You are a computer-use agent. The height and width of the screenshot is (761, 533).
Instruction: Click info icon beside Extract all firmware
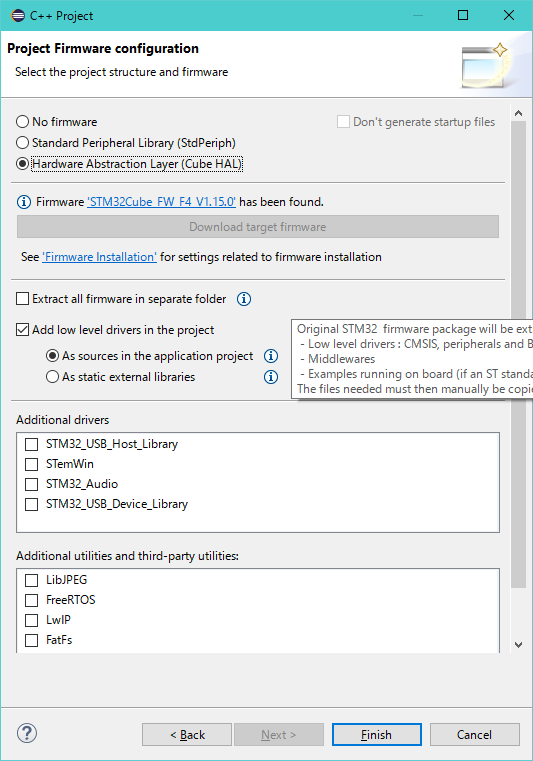point(244,299)
